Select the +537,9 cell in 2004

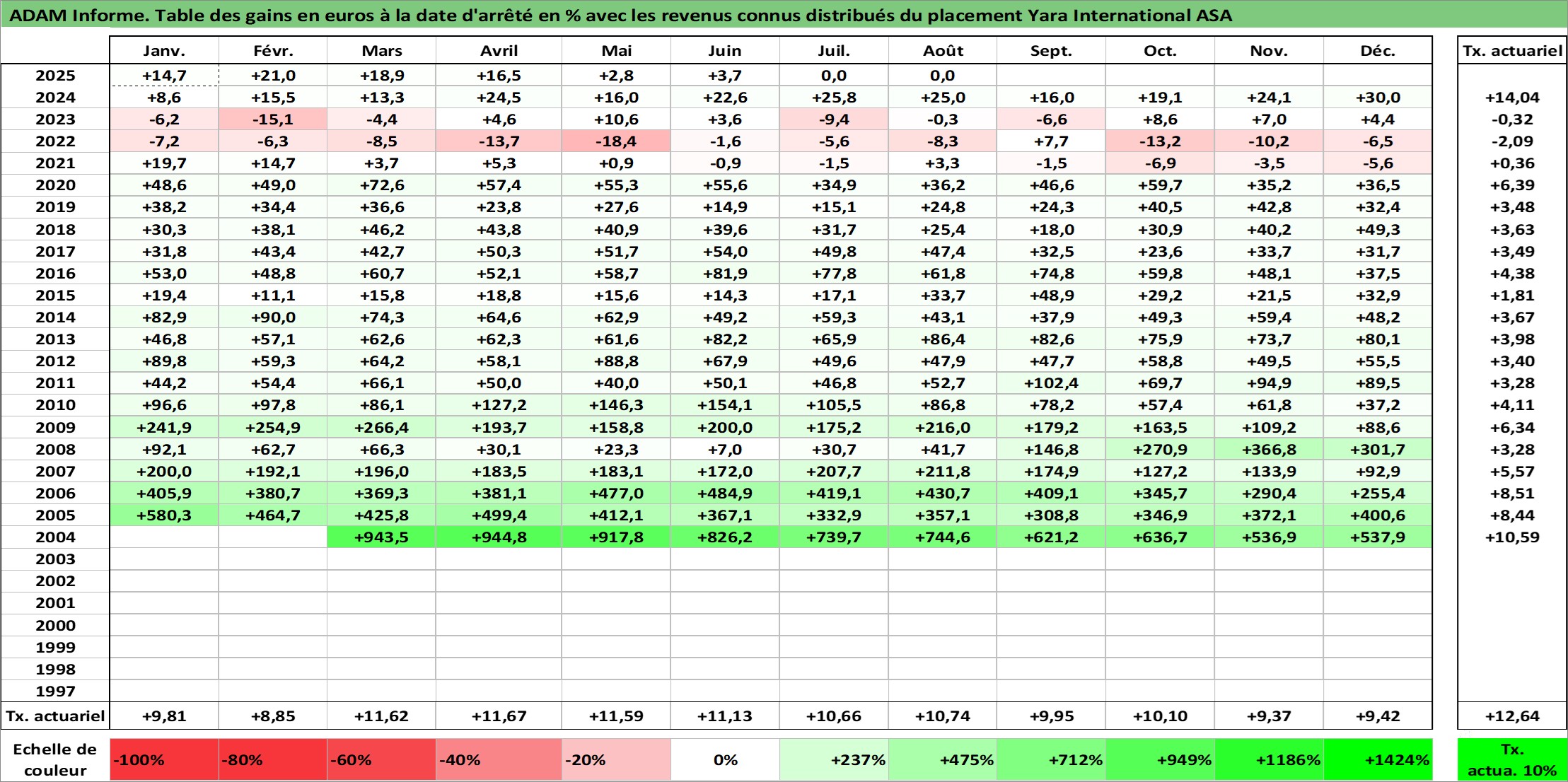(x=1378, y=537)
